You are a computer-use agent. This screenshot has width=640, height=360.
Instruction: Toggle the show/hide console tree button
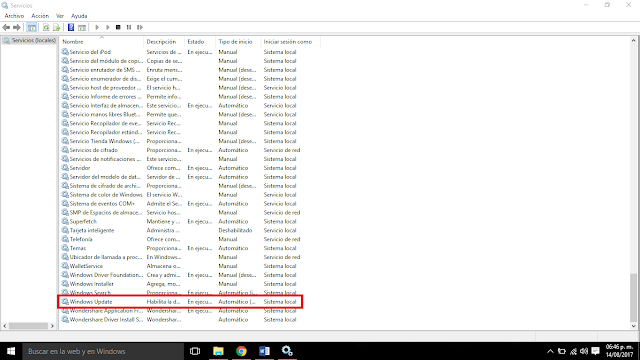31,27
